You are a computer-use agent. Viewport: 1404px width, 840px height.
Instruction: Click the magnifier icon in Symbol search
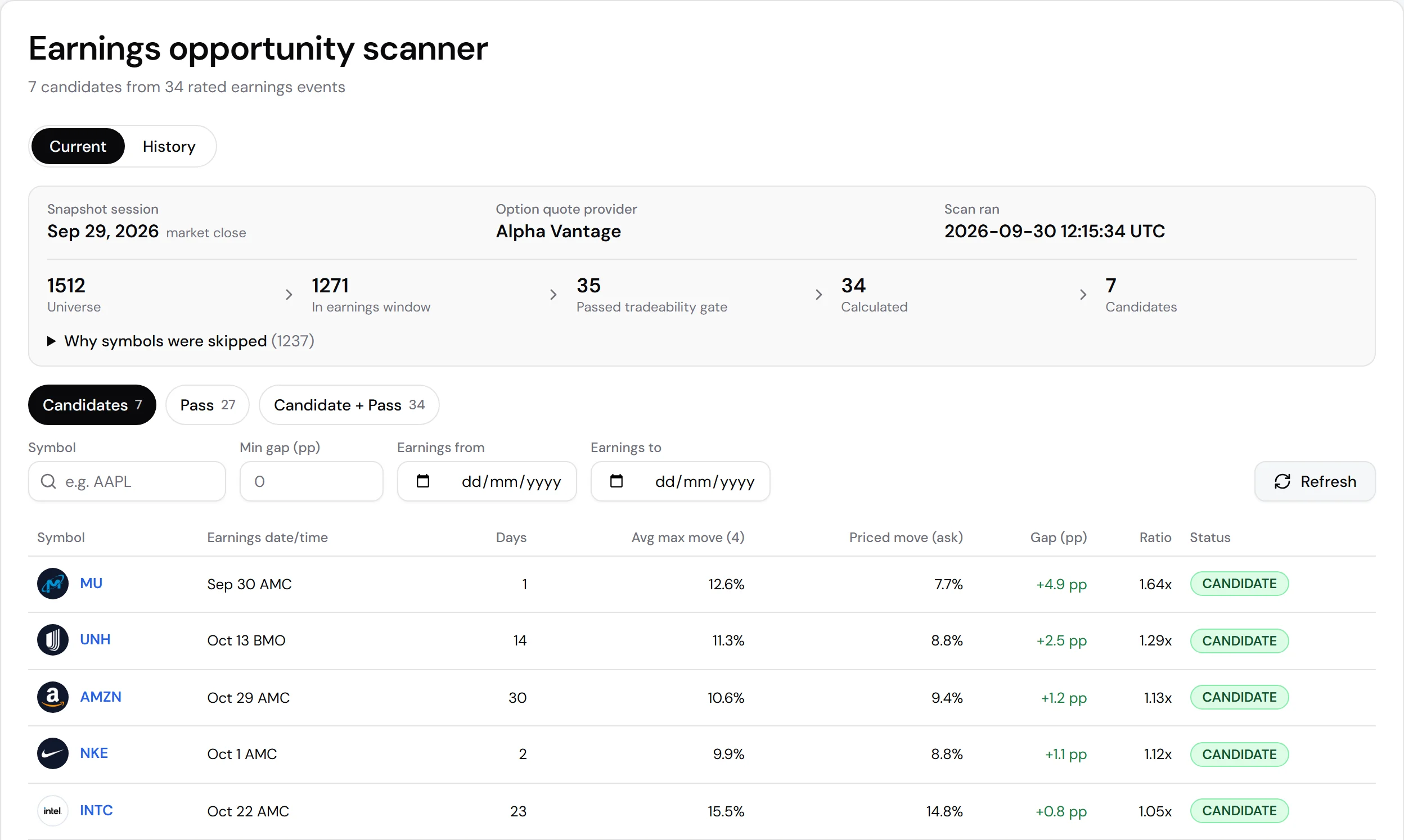coord(49,481)
